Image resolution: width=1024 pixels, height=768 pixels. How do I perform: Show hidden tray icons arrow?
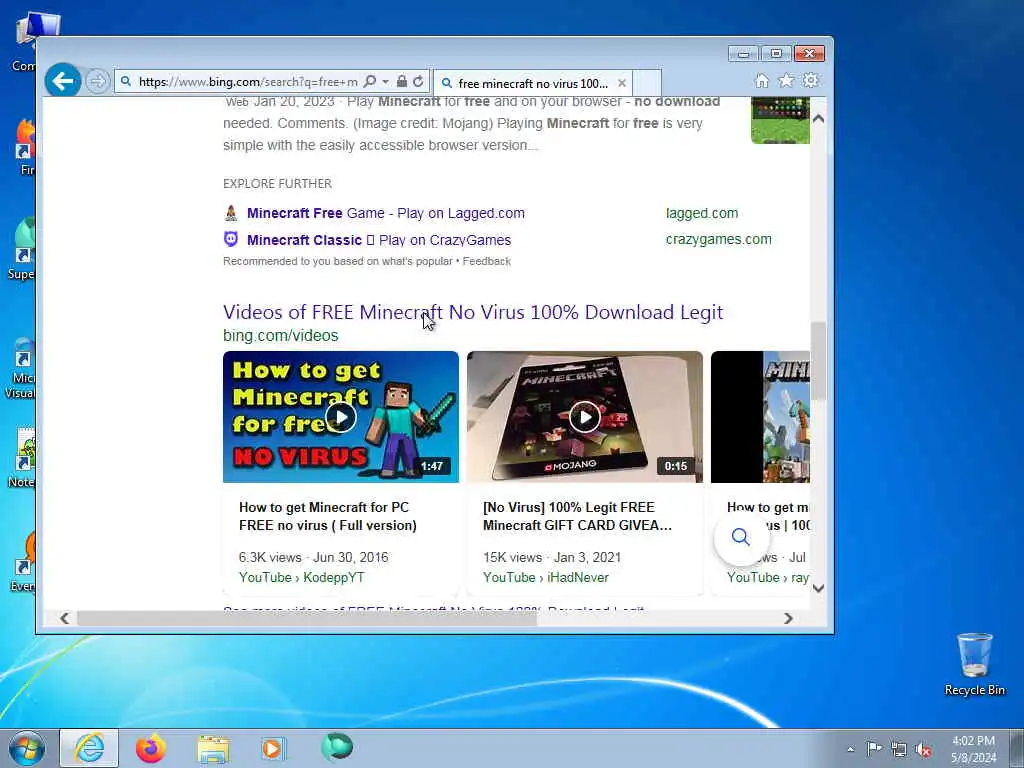[x=850, y=749]
